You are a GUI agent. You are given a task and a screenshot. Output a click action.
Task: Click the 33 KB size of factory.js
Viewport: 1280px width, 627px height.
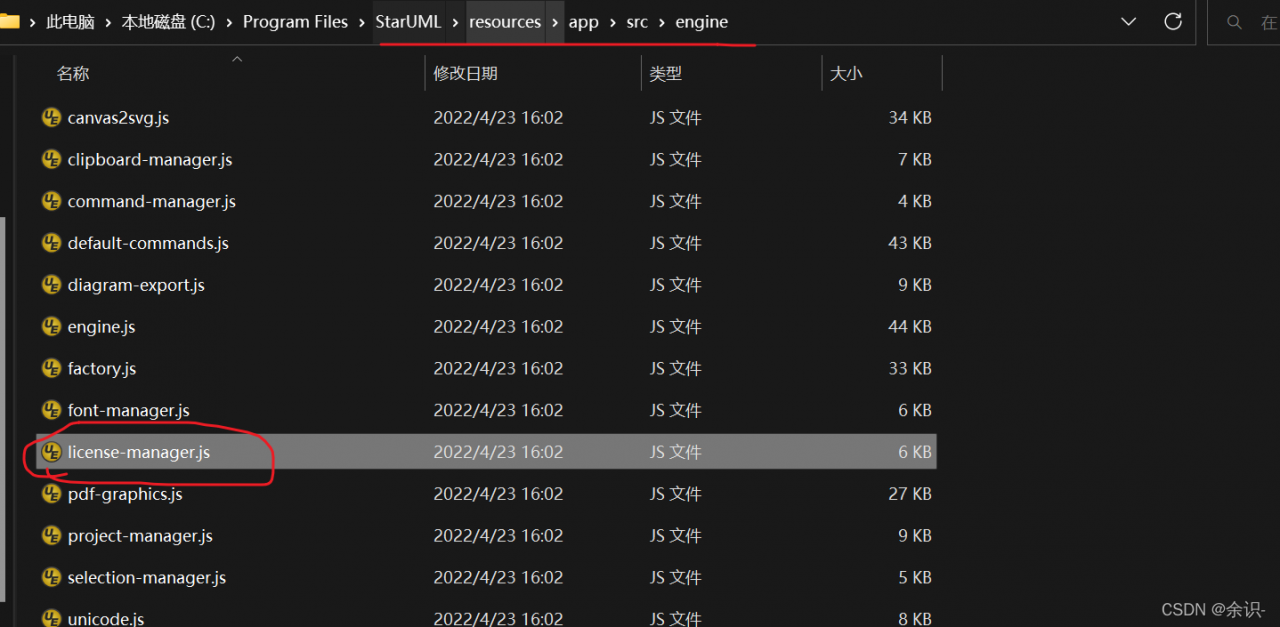point(910,369)
